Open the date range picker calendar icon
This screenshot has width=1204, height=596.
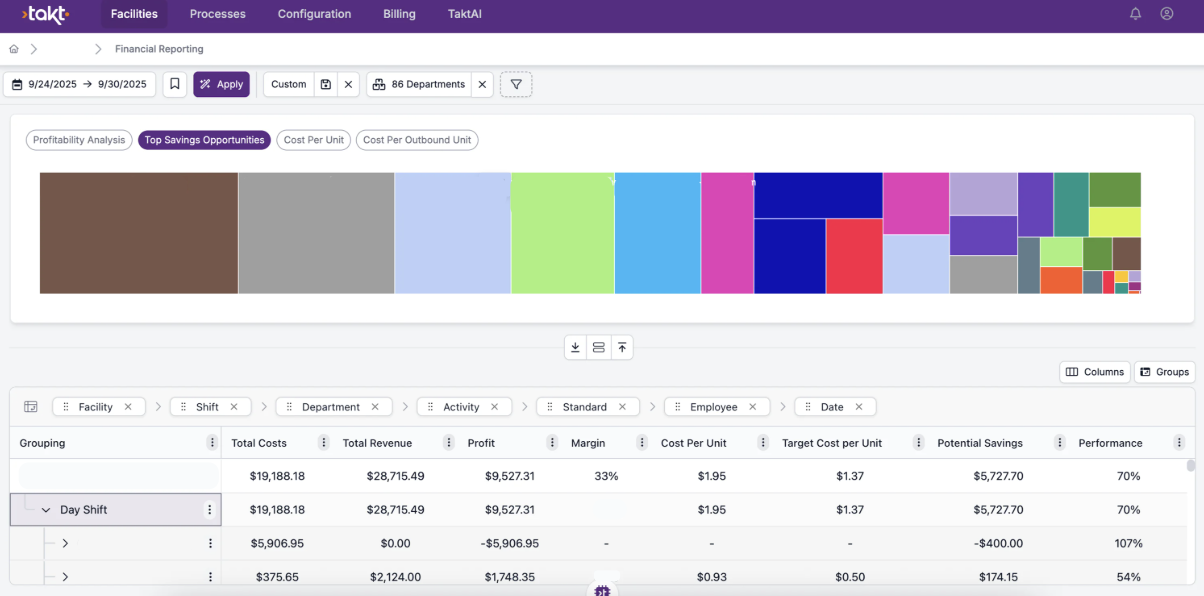click(x=17, y=84)
